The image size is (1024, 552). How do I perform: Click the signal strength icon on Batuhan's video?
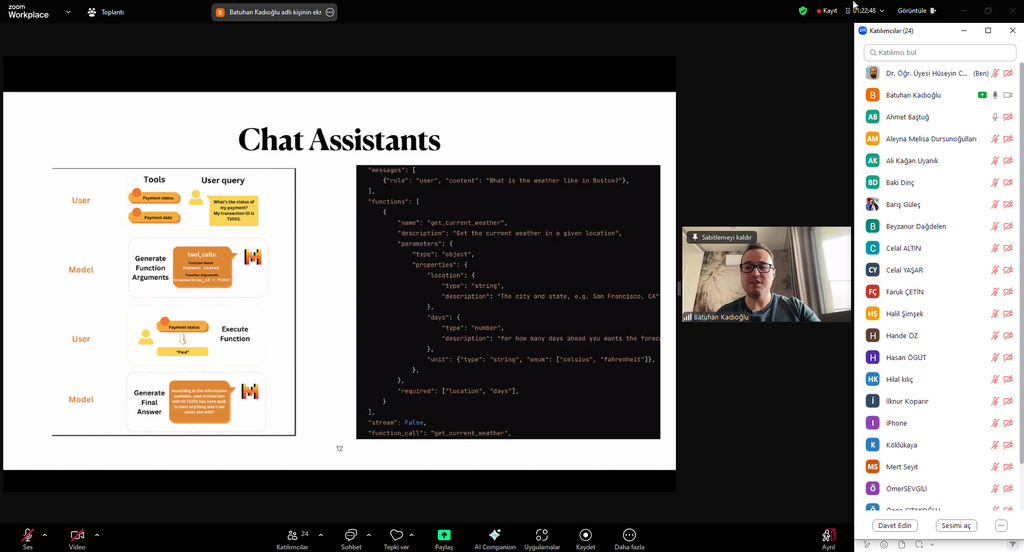tap(687, 317)
